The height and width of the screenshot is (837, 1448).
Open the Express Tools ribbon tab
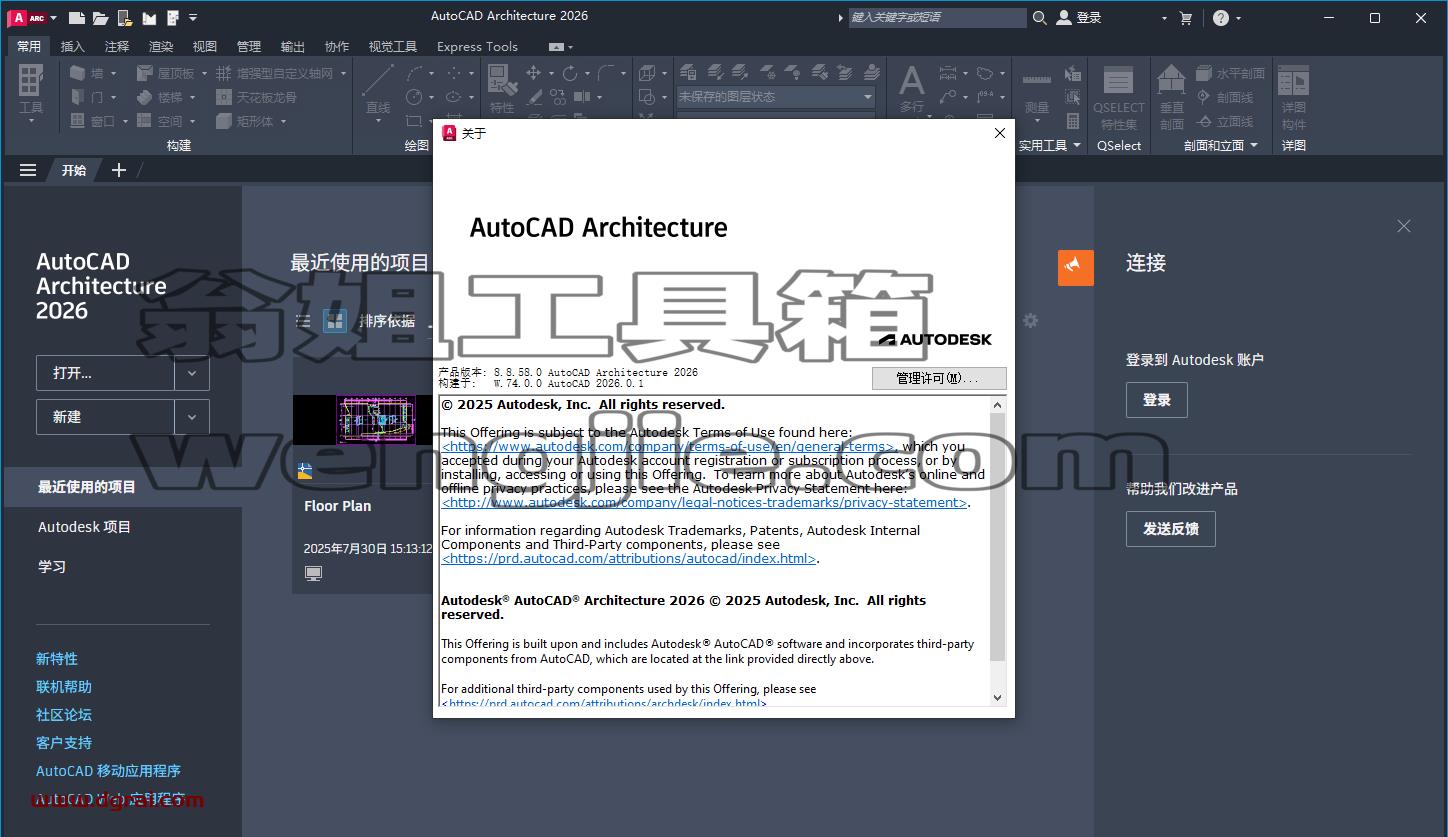tap(477, 46)
